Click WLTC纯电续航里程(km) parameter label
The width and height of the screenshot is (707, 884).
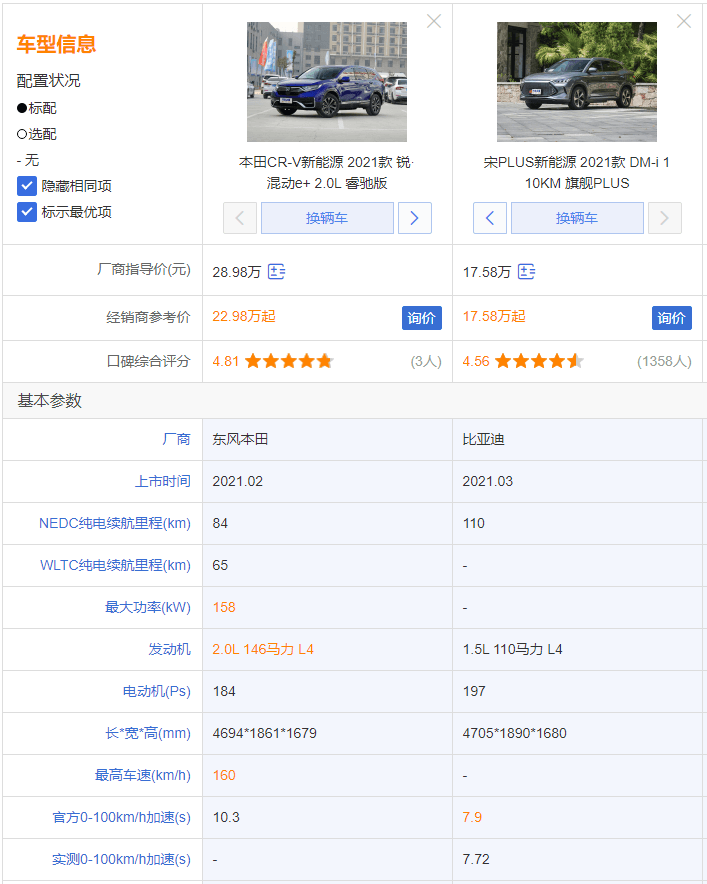tap(116, 565)
